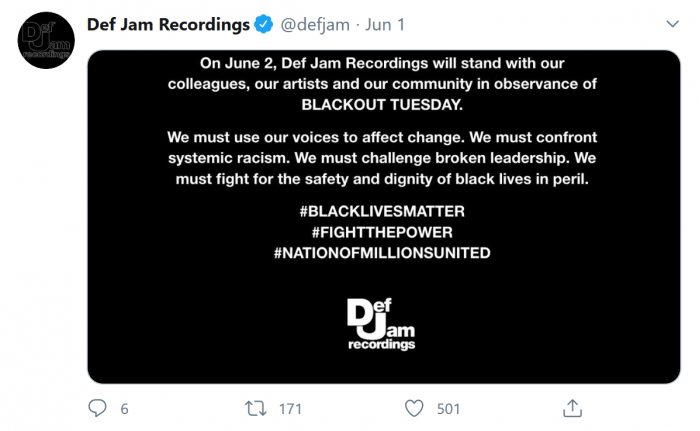Screen dimensions: 700x431
Task: Click the 'On June 2' opening line
Action: pyautogui.click(x=382, y=62)
